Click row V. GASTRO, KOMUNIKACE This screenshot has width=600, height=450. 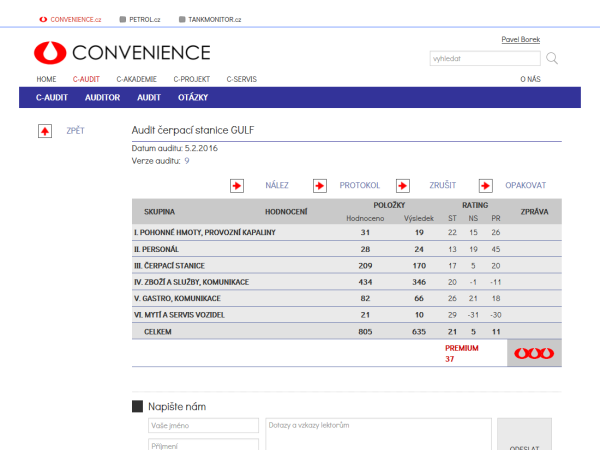pos(347,298)
